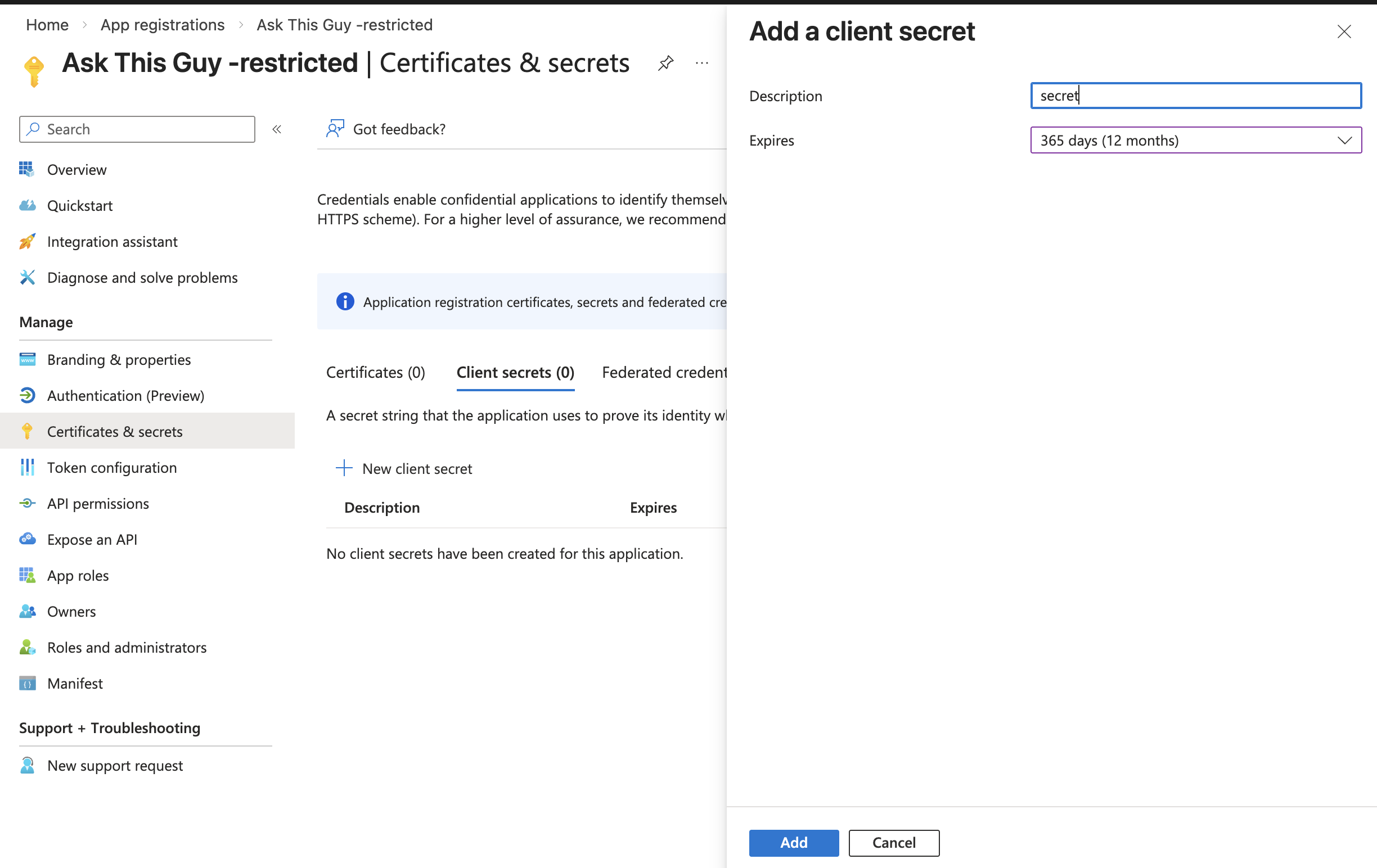Open App roles configuration
The image size is (1377, 868).
pyautogui.click(x=78, y=576)
